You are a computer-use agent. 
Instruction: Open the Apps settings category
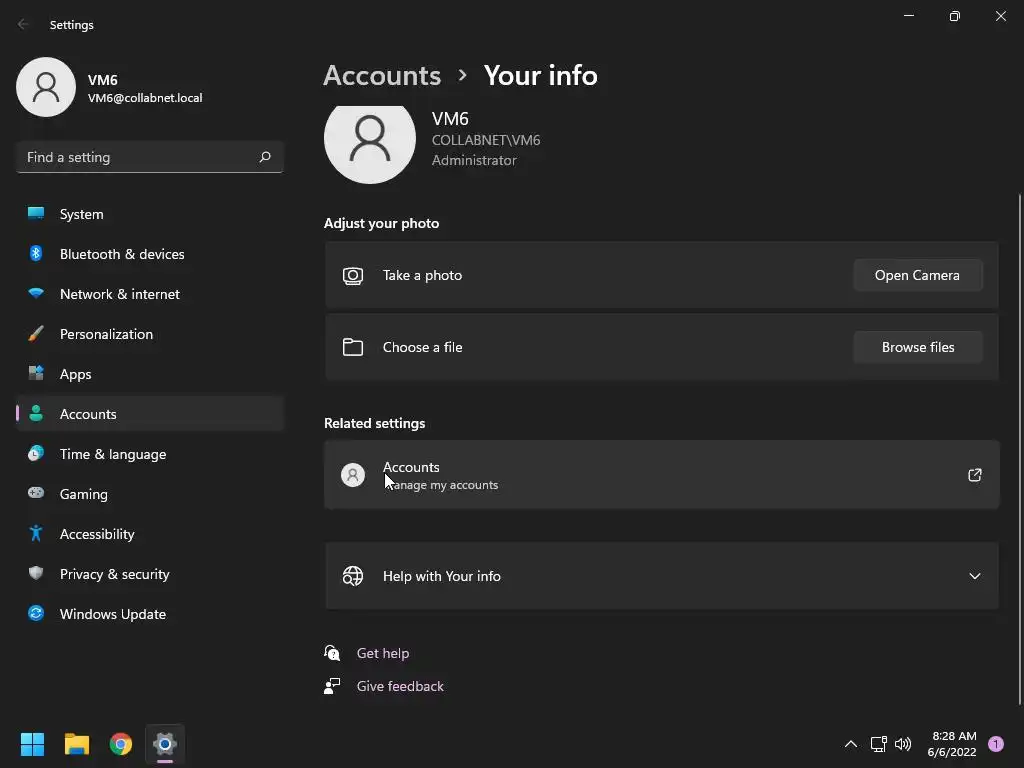coord(75,374)
